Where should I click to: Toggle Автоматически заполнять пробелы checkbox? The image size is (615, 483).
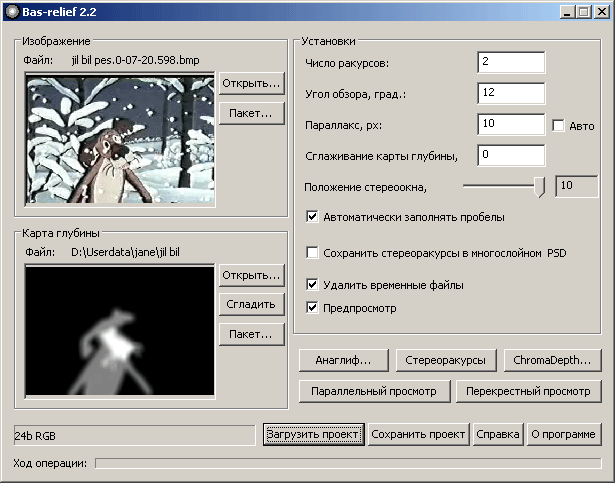tap(312, 217)
